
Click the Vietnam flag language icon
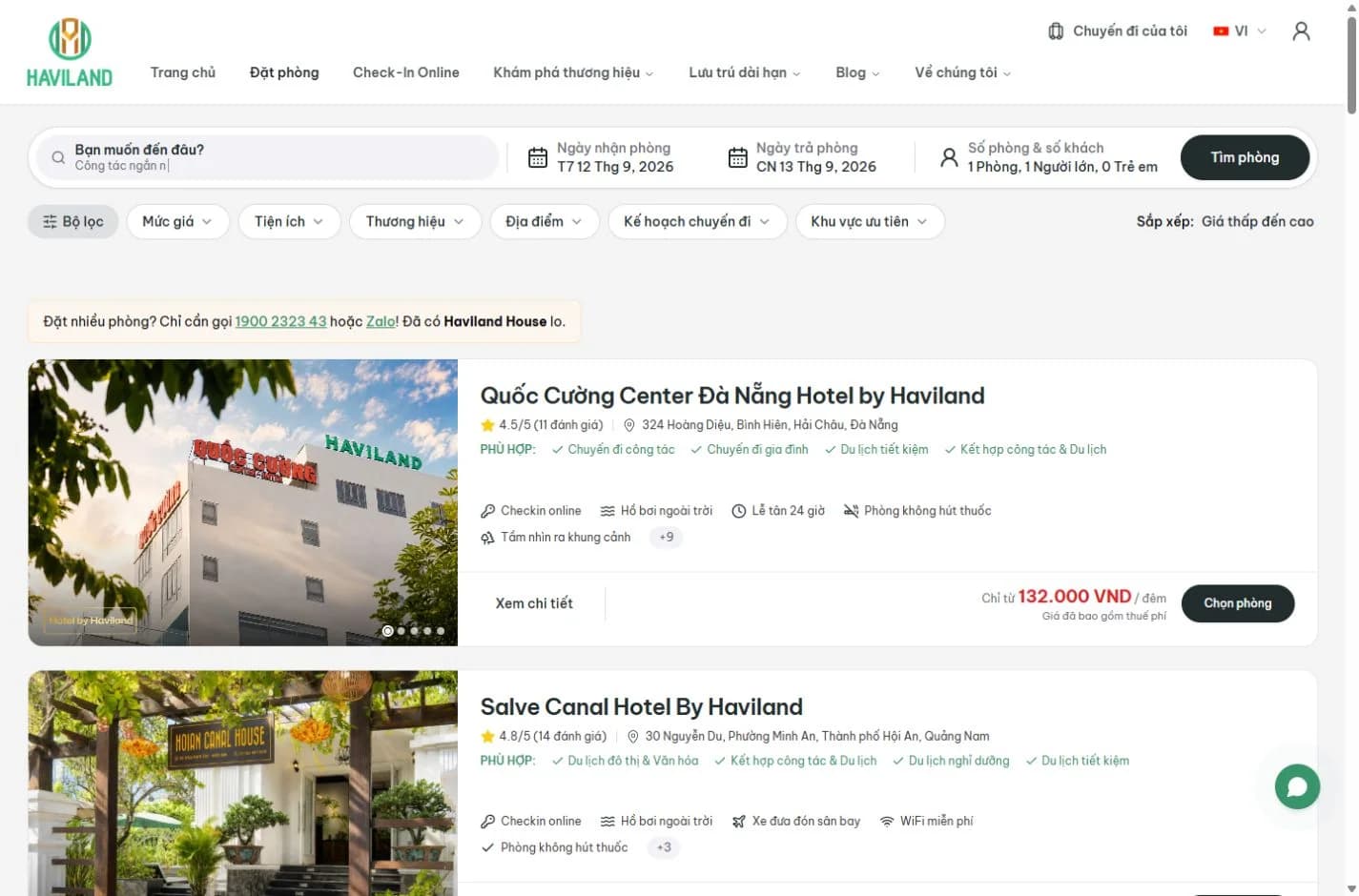point(1221,31)
